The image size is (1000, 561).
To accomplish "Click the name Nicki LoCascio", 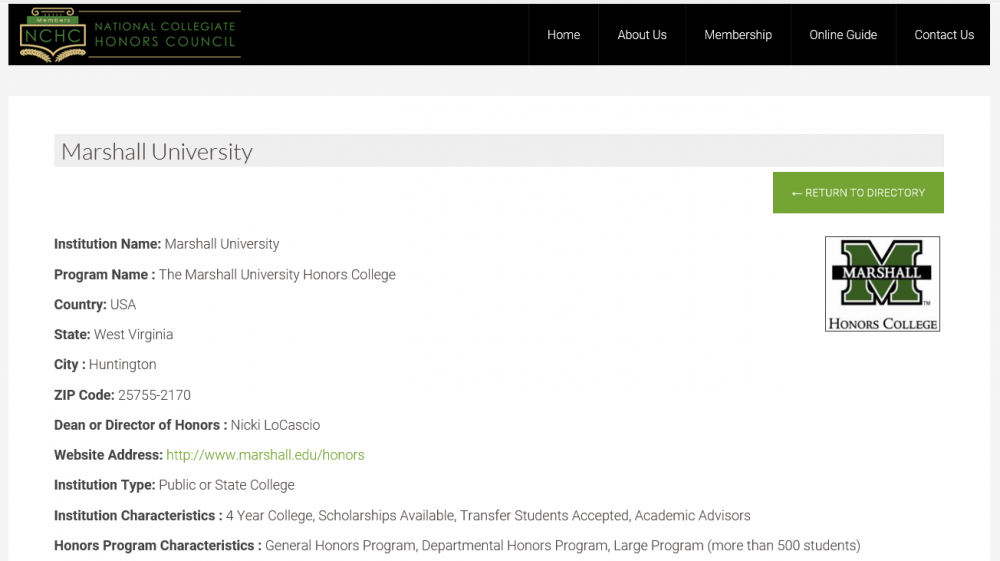I will [276, 425].
